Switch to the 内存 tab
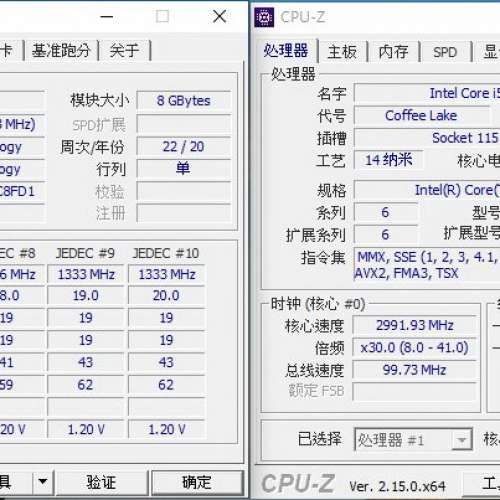Screen dimensions: 500x500 click(x=393, y=52)
